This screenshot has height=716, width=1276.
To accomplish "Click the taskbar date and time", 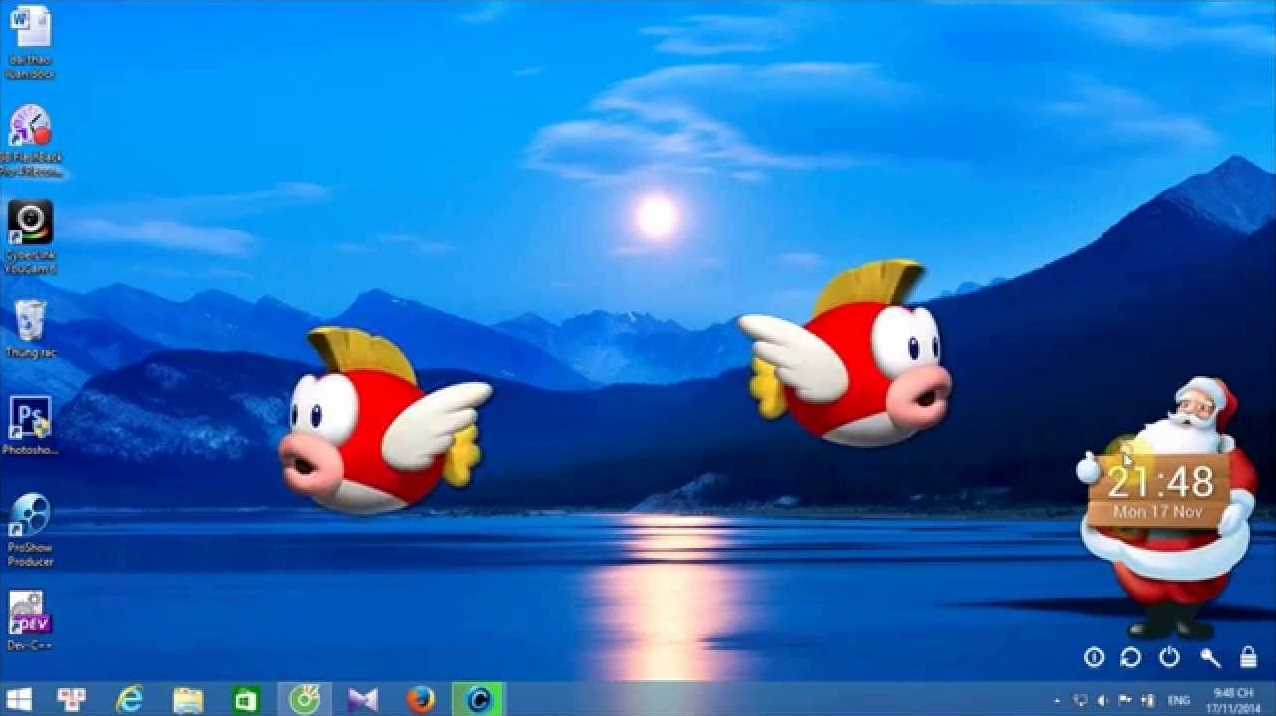I will tap(1233, 700).
